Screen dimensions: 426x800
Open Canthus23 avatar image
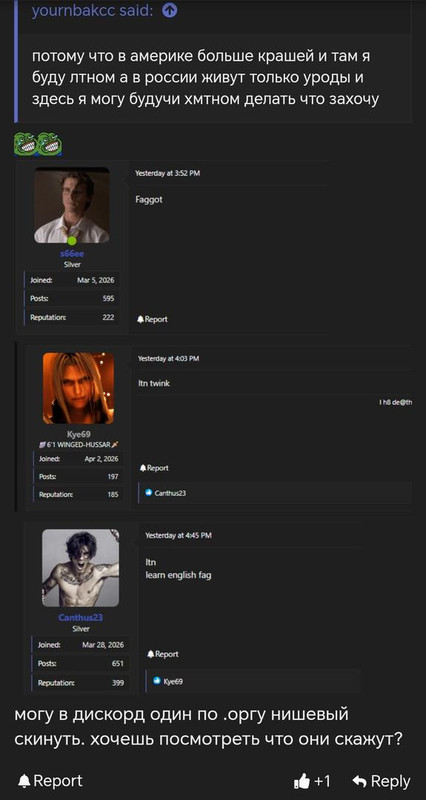(x=81, y=568)
